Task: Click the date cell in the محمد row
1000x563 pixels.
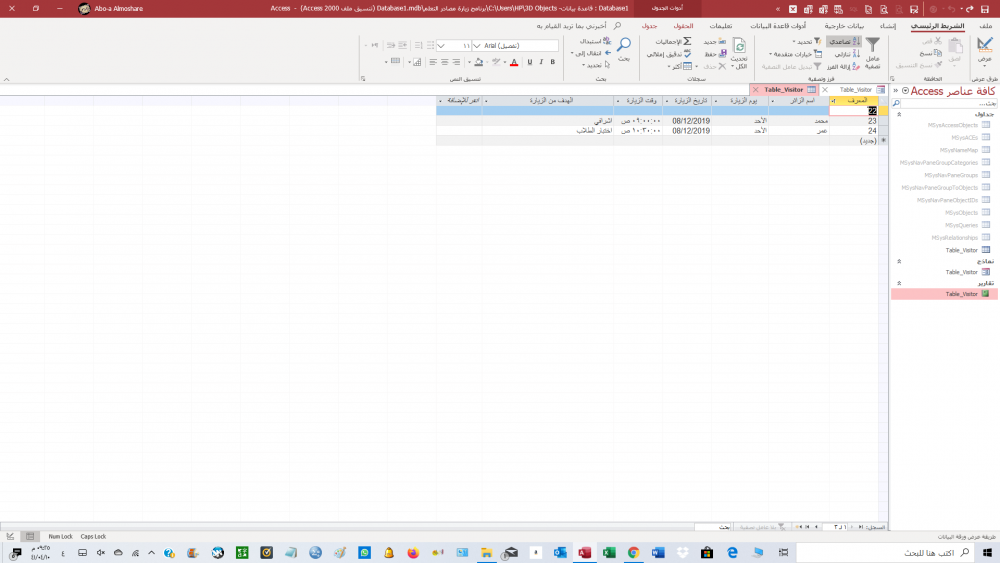Action: coord(687,121)
